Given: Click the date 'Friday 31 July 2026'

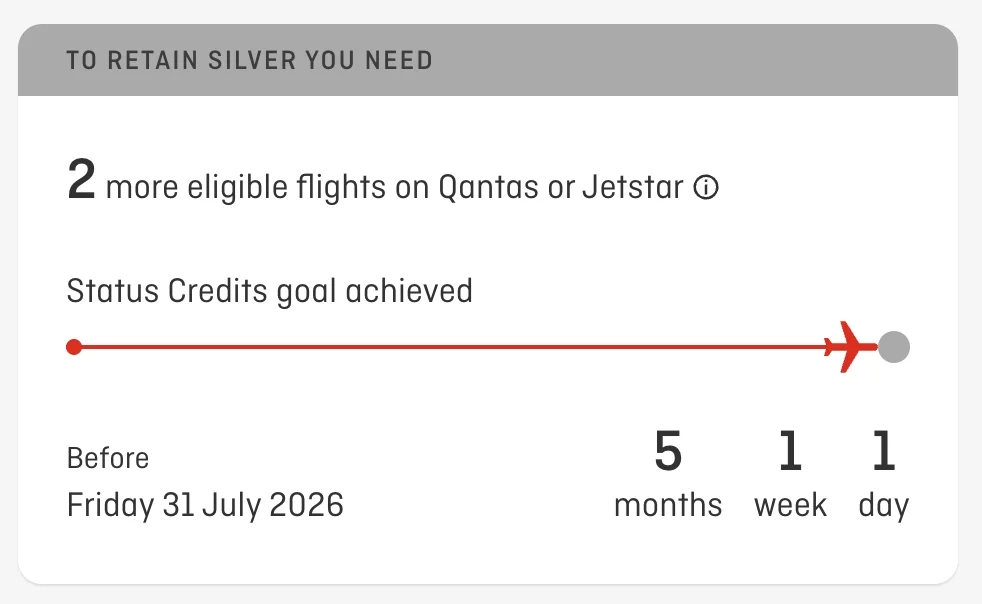Looking at the screenshot, I should coord(205,505).
